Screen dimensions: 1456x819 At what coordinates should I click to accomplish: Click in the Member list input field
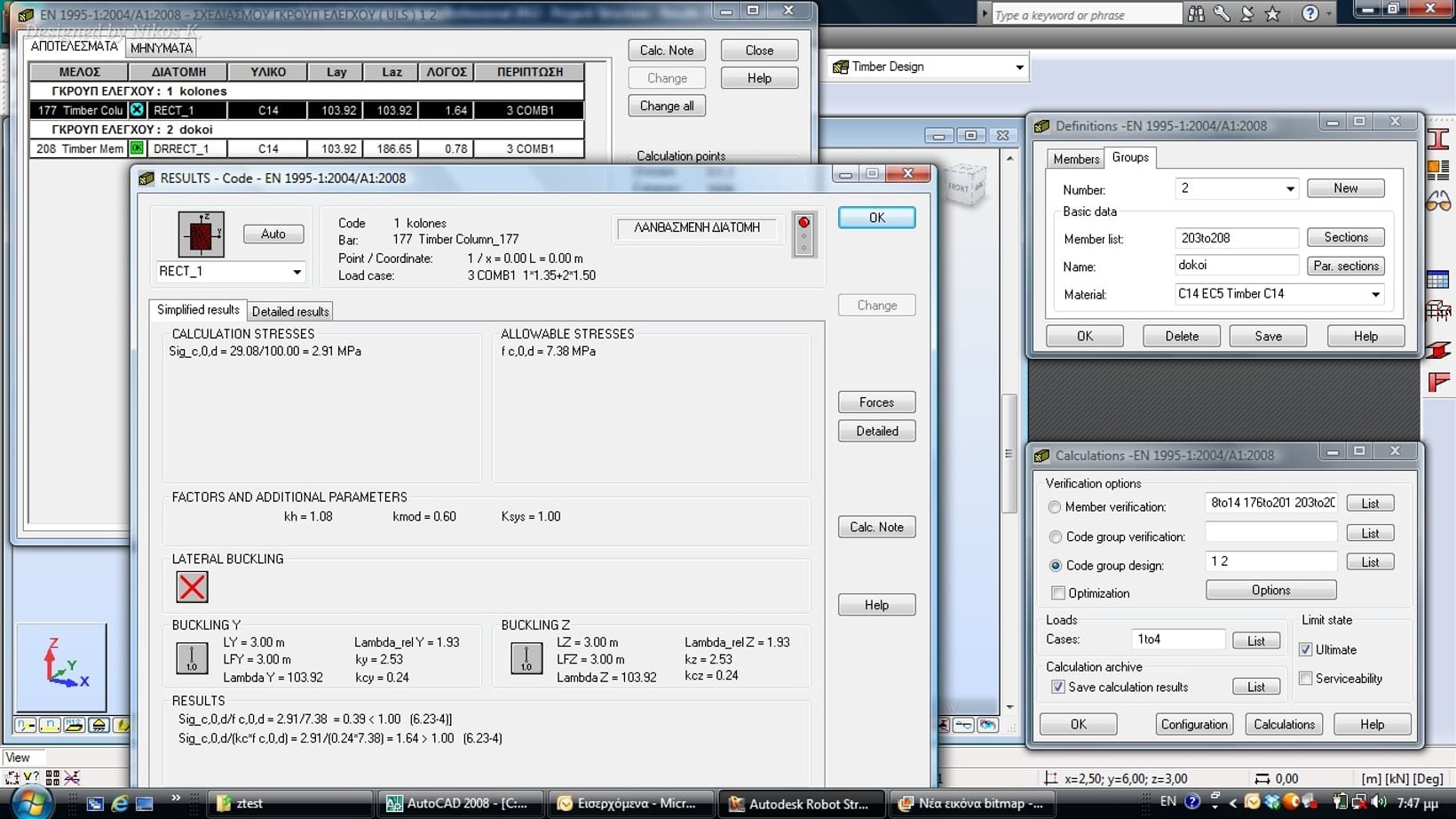point(1236,238)
